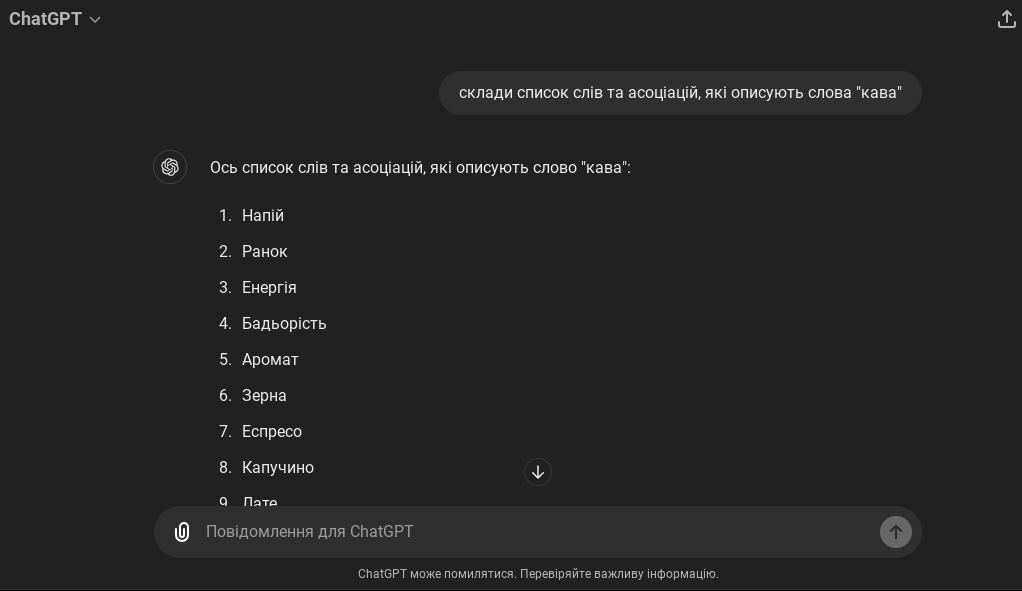Select the list entry Капучино
1022x591 pixels.
[278, 467]
